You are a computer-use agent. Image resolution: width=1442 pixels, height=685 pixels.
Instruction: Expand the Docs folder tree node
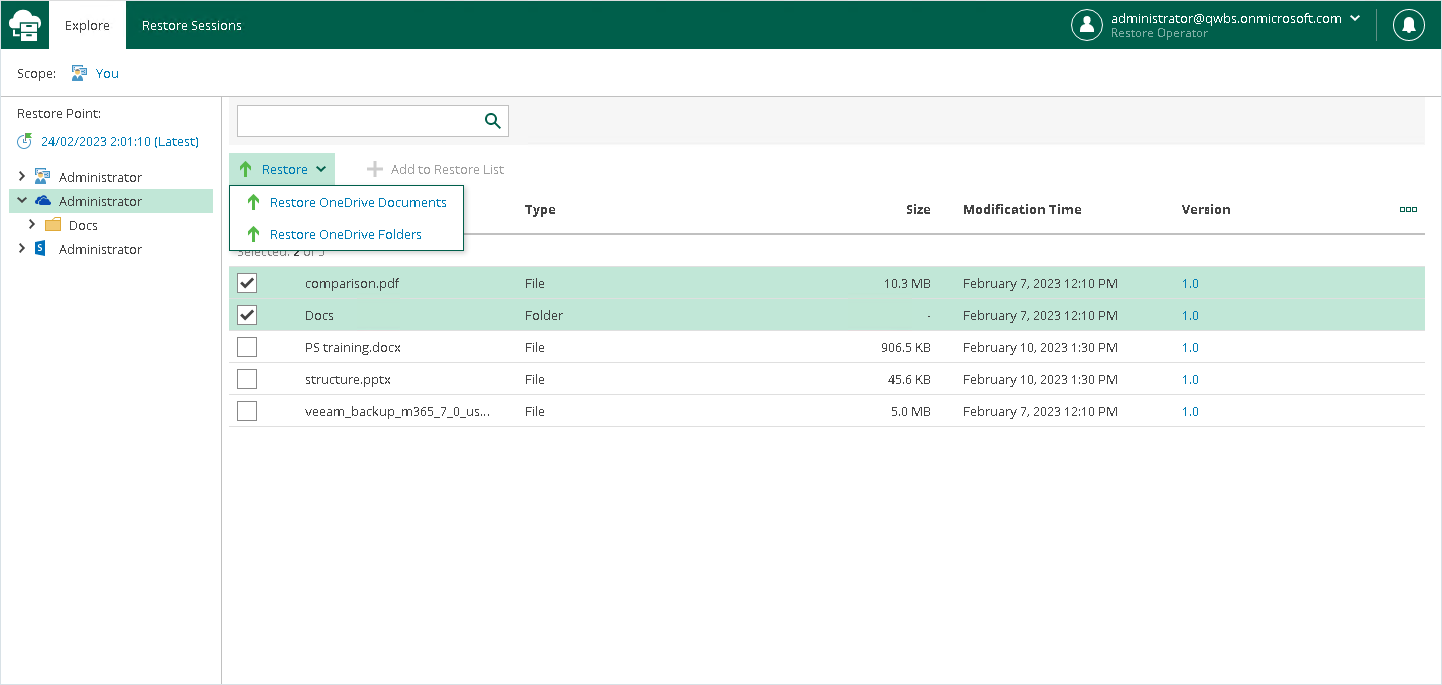pyautogui.click(x=32, y=225)
